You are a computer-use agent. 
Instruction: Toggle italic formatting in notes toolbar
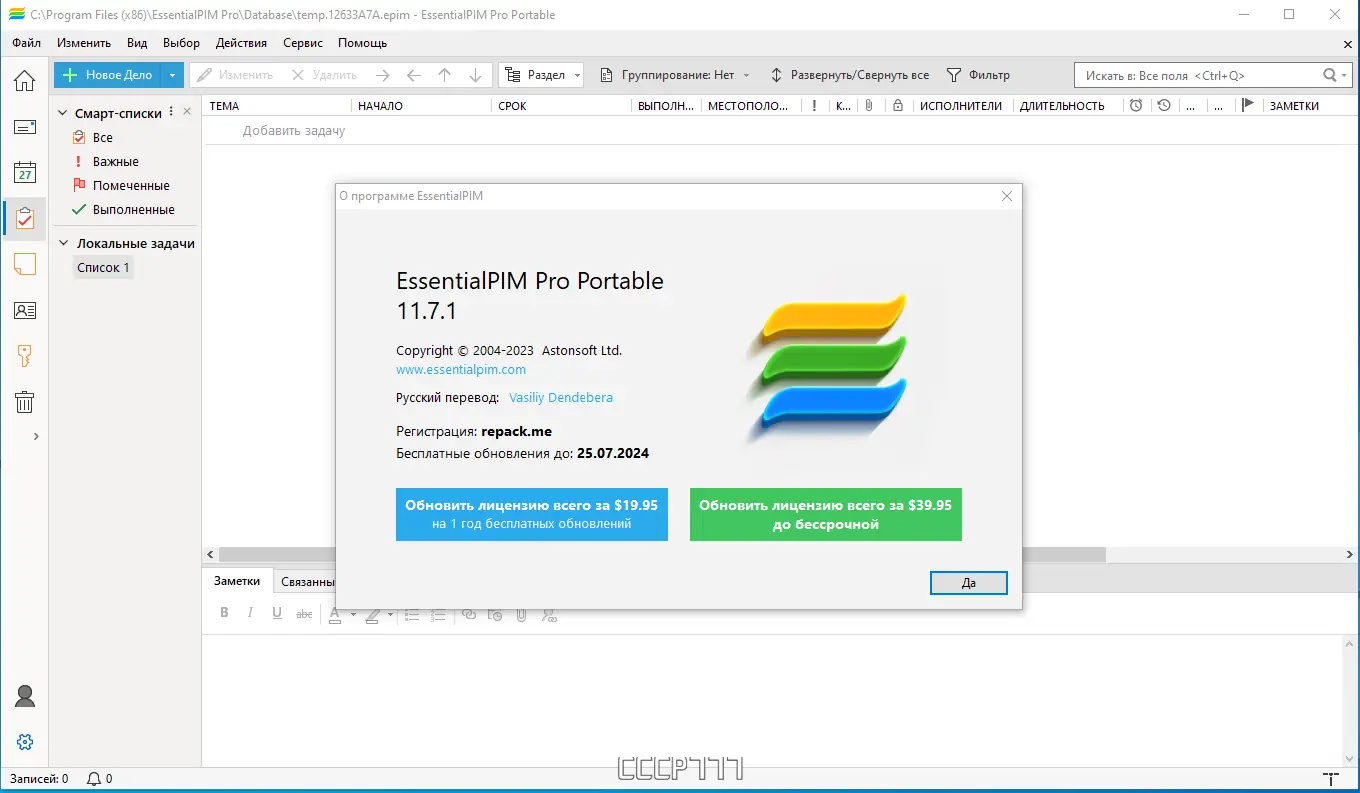250,613
